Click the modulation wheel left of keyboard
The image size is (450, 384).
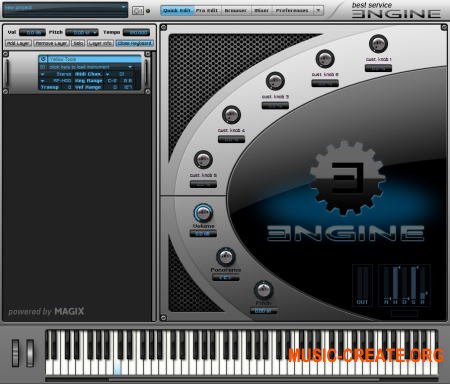30,353
